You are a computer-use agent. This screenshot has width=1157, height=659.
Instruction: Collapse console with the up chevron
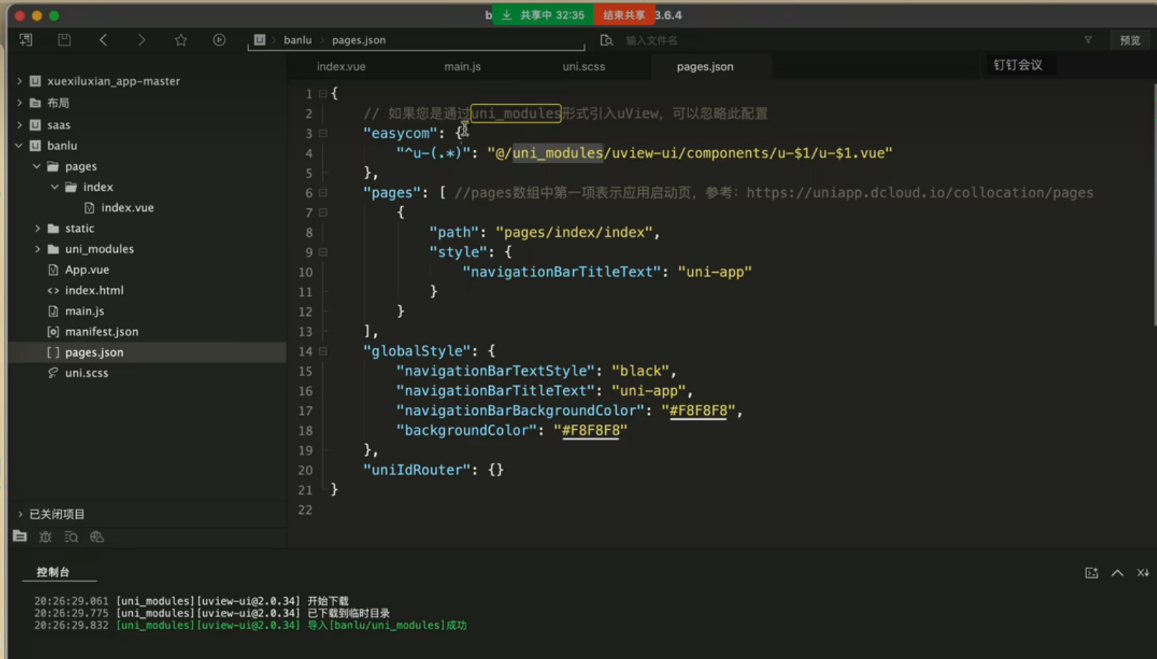tap(1117, 573)
